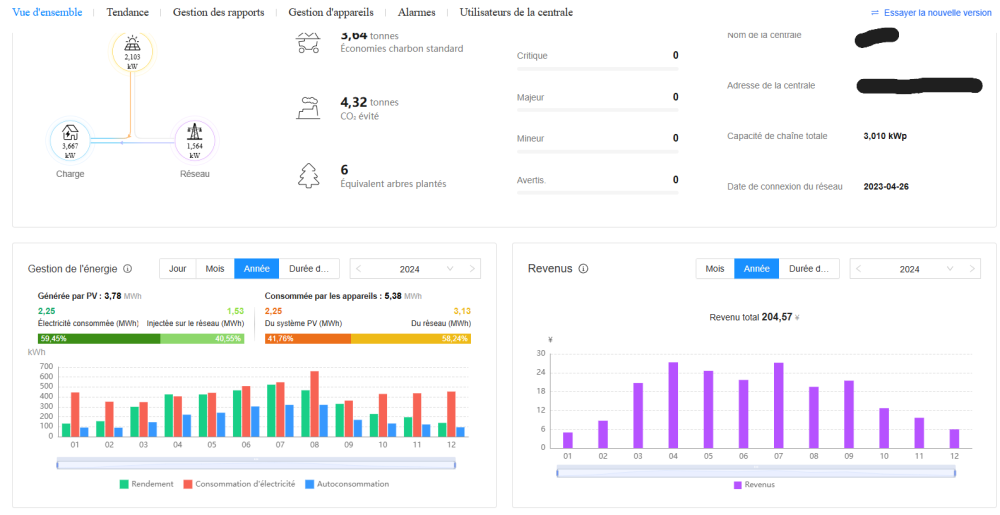Click the coal cart savings icon

click(308, 43)
